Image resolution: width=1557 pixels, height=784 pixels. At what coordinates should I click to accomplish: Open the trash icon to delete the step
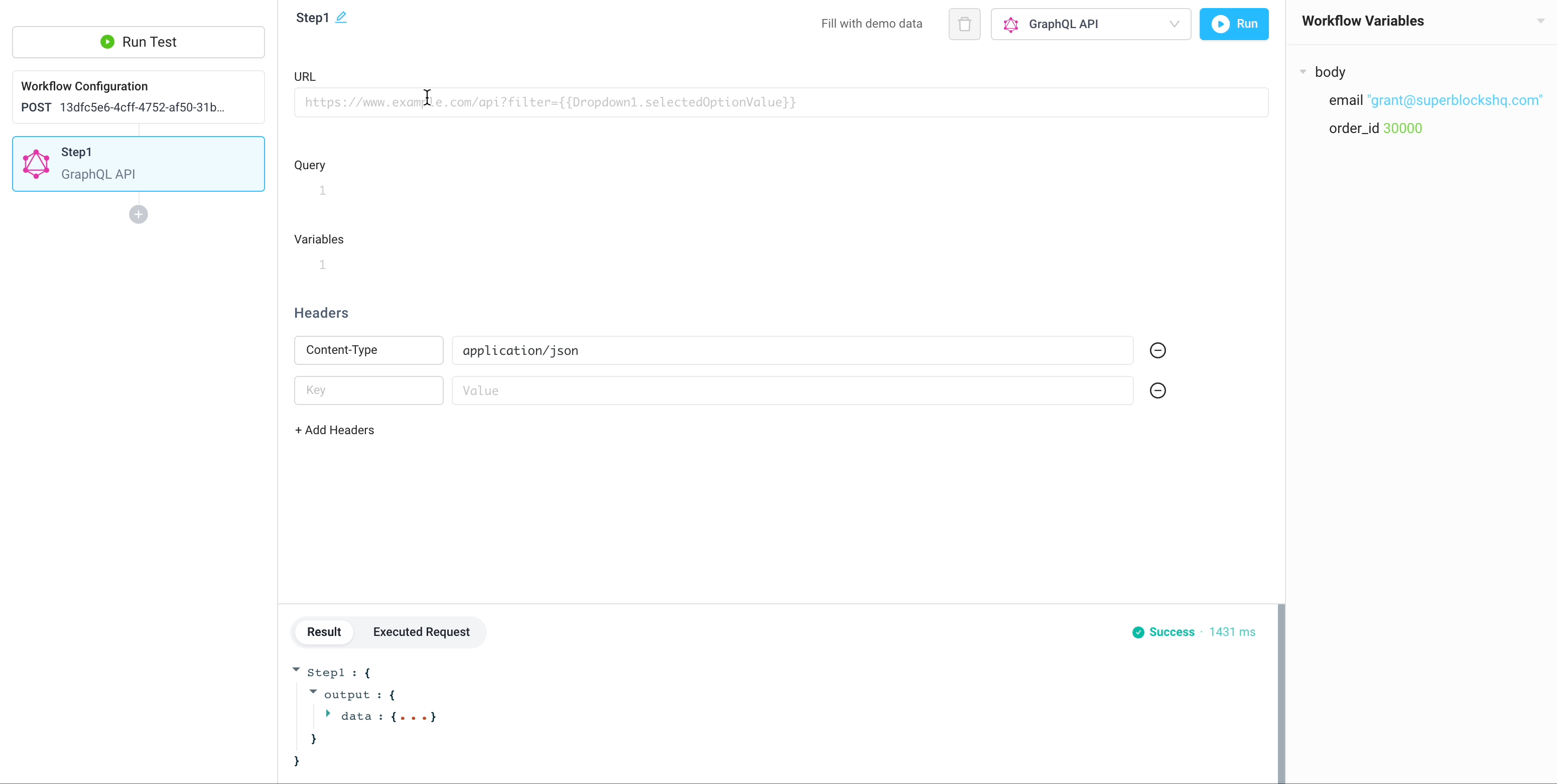click(964, 24)
